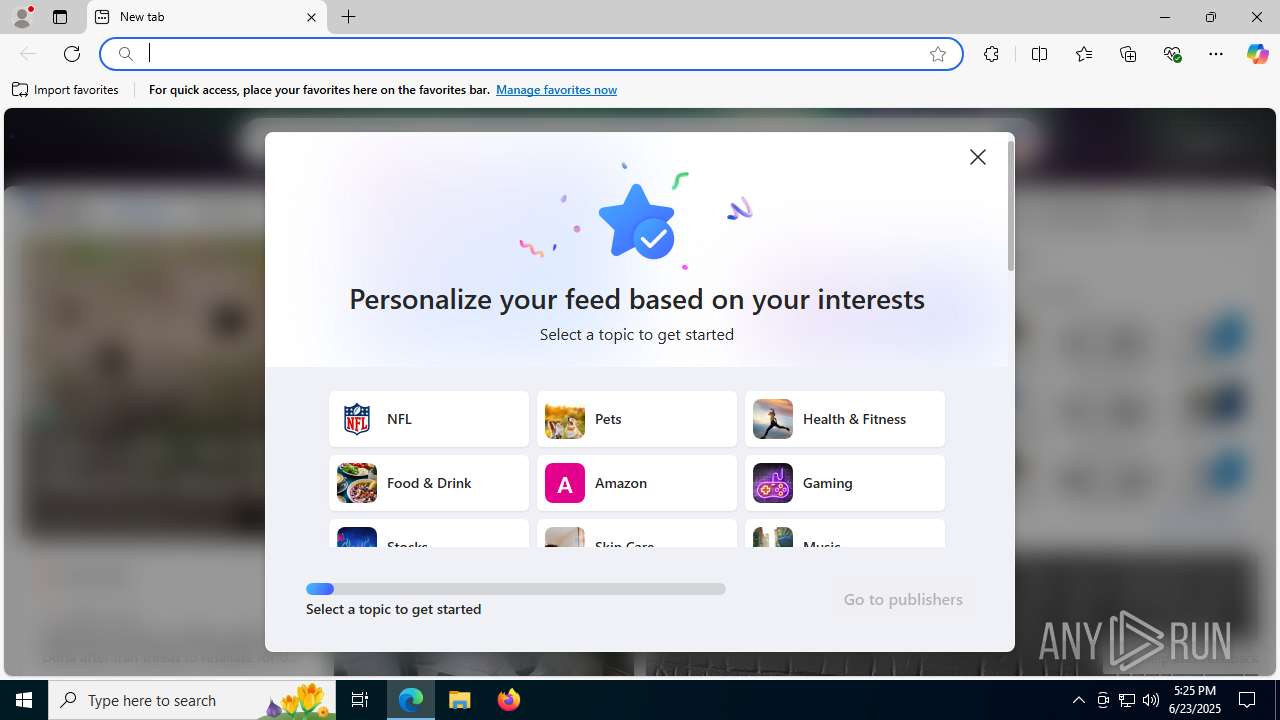Screen dimensions: 1280x720
Task: Open the Edge profile icon
Action: pyautogui.click(x=22, y=17)
